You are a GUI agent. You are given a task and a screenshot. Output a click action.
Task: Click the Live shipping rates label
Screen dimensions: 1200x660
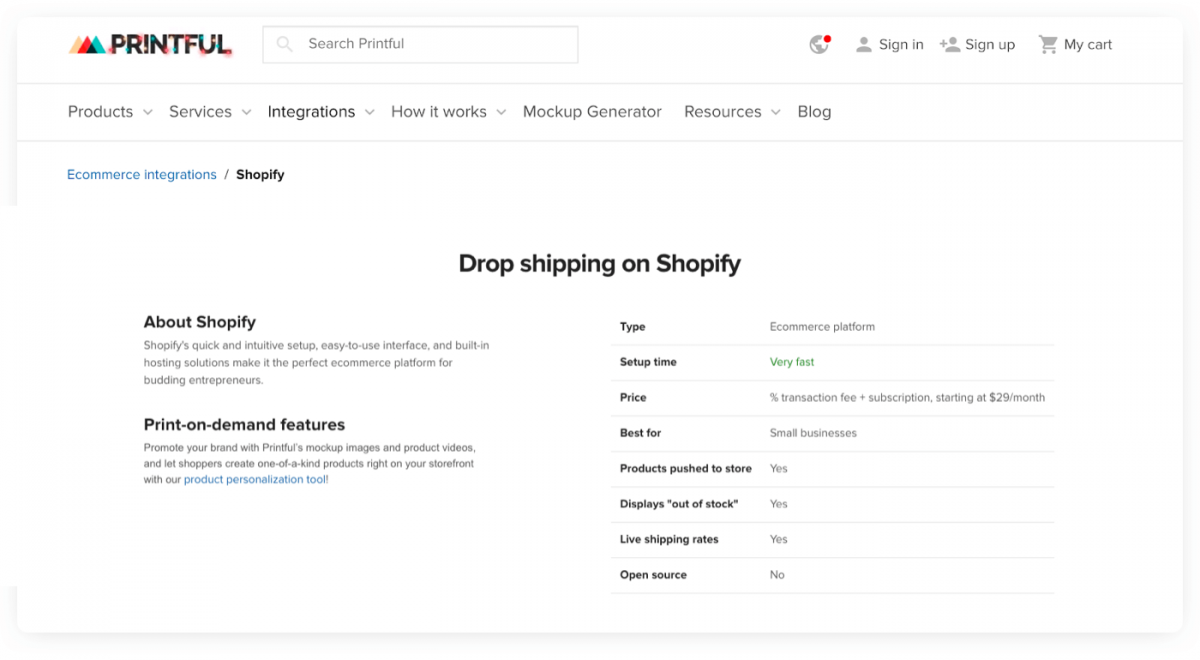668,540
